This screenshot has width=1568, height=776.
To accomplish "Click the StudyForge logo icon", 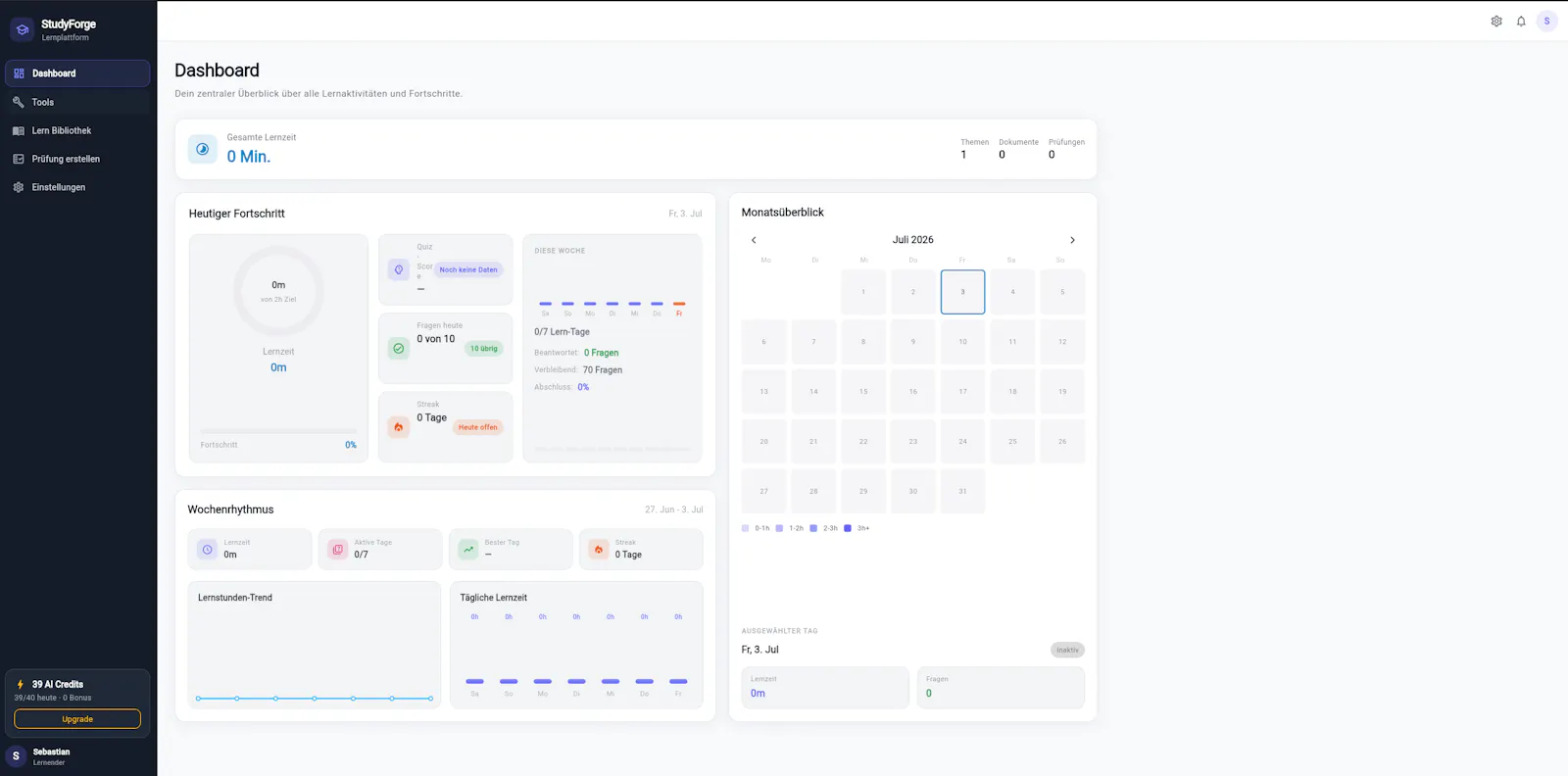I will 22,29.
